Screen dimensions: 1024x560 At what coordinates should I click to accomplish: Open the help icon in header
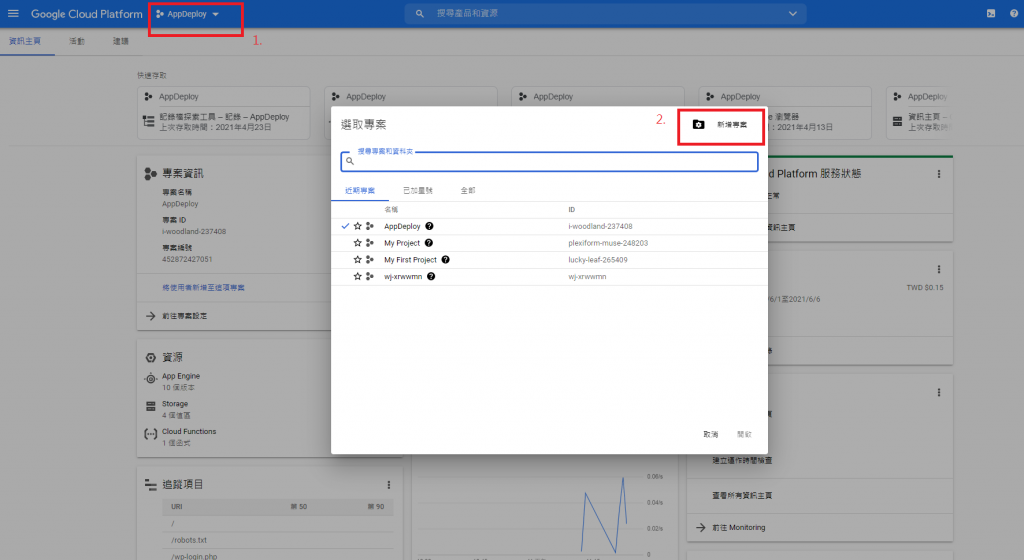tap(1014, 14)
